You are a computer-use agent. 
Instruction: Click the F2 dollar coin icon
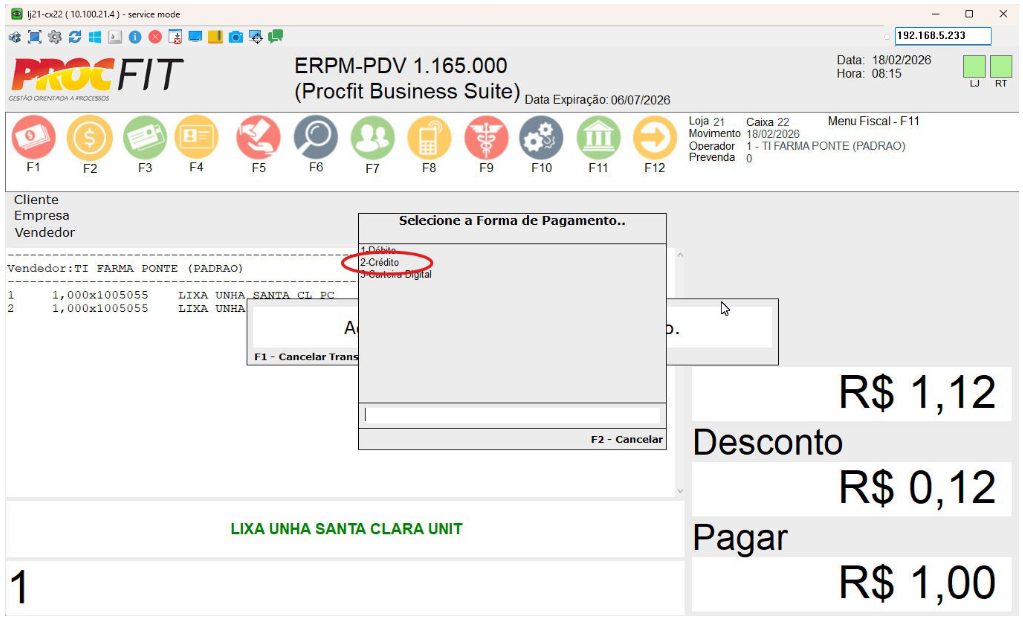[x=89, y=138]
